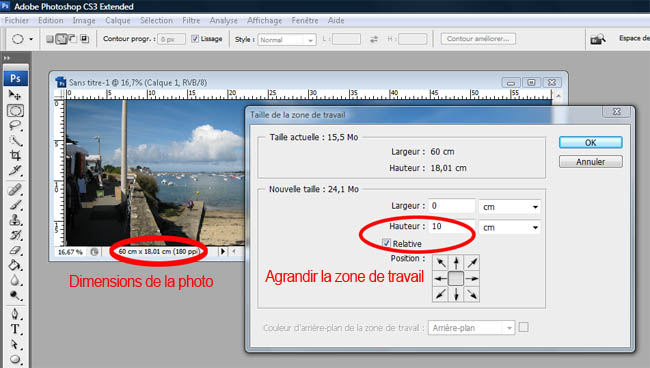Image resolution: width=650 pixels, height=368 pixels.
Task: Open the Largeur unit dropdown (cm)
Action: 509,207
